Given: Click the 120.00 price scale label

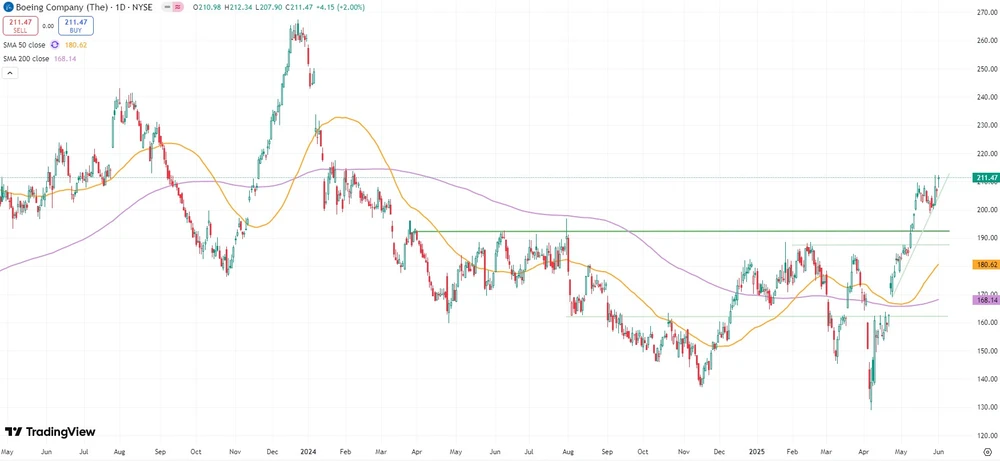Looking at the screenshot, I should coord(986,435).
